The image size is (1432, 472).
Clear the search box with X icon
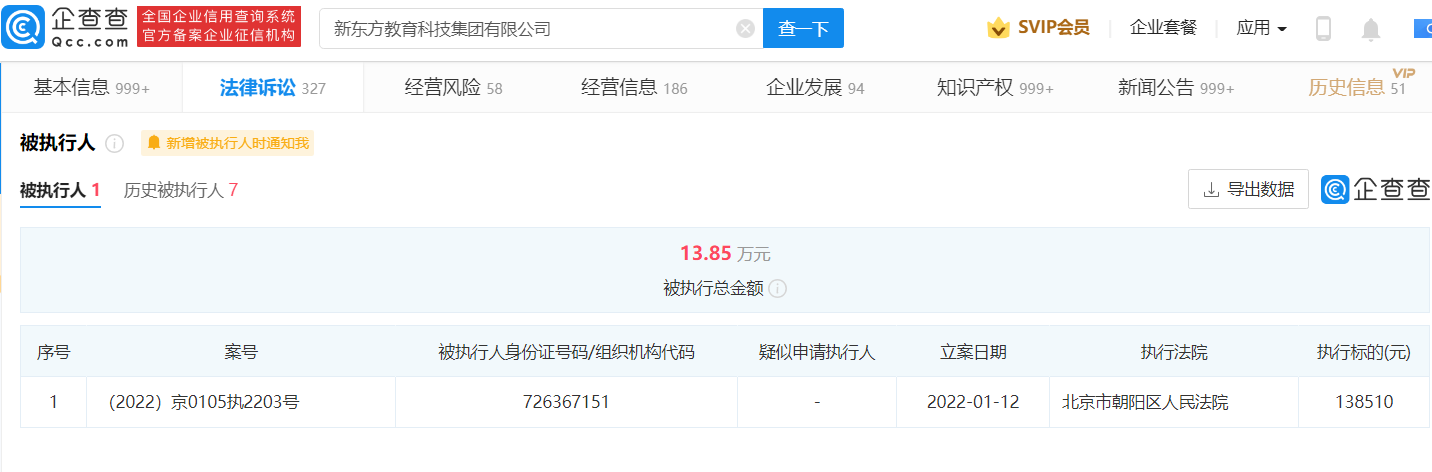pyautogui.click(x=745, y=29)
